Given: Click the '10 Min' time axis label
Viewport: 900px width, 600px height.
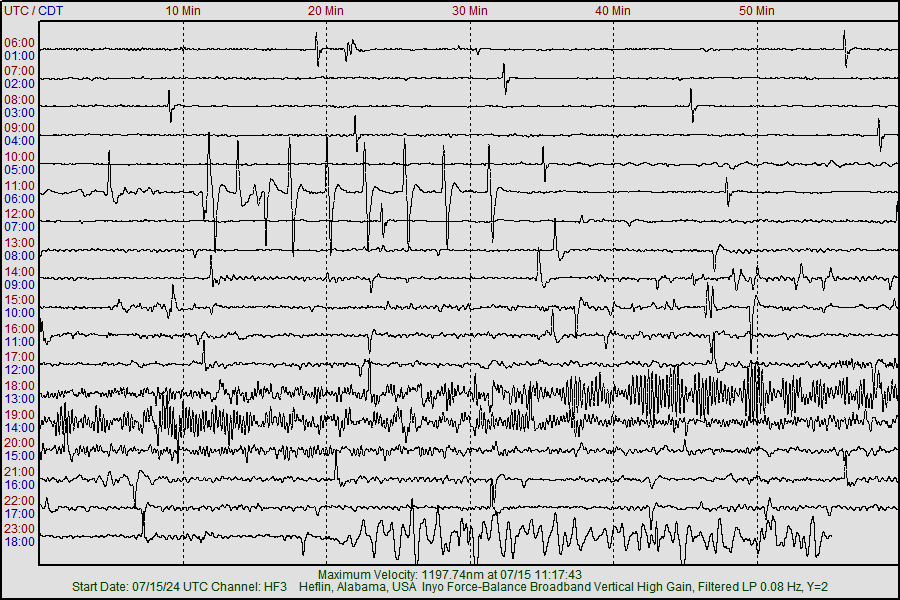Looking at the screenshot, I should coord(183,10).
